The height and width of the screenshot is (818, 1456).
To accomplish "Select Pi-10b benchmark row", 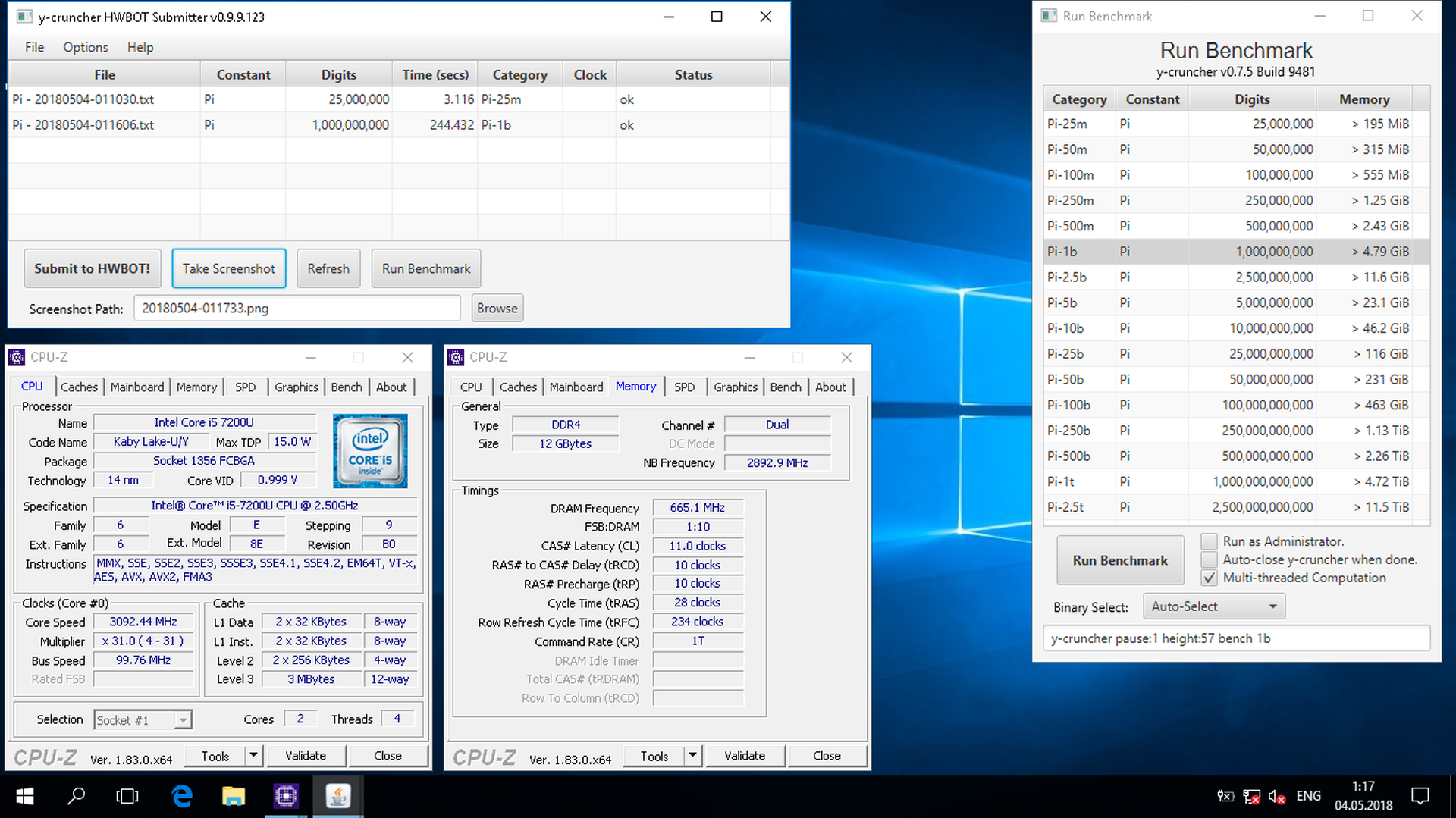I will (x=1236, y=328).
